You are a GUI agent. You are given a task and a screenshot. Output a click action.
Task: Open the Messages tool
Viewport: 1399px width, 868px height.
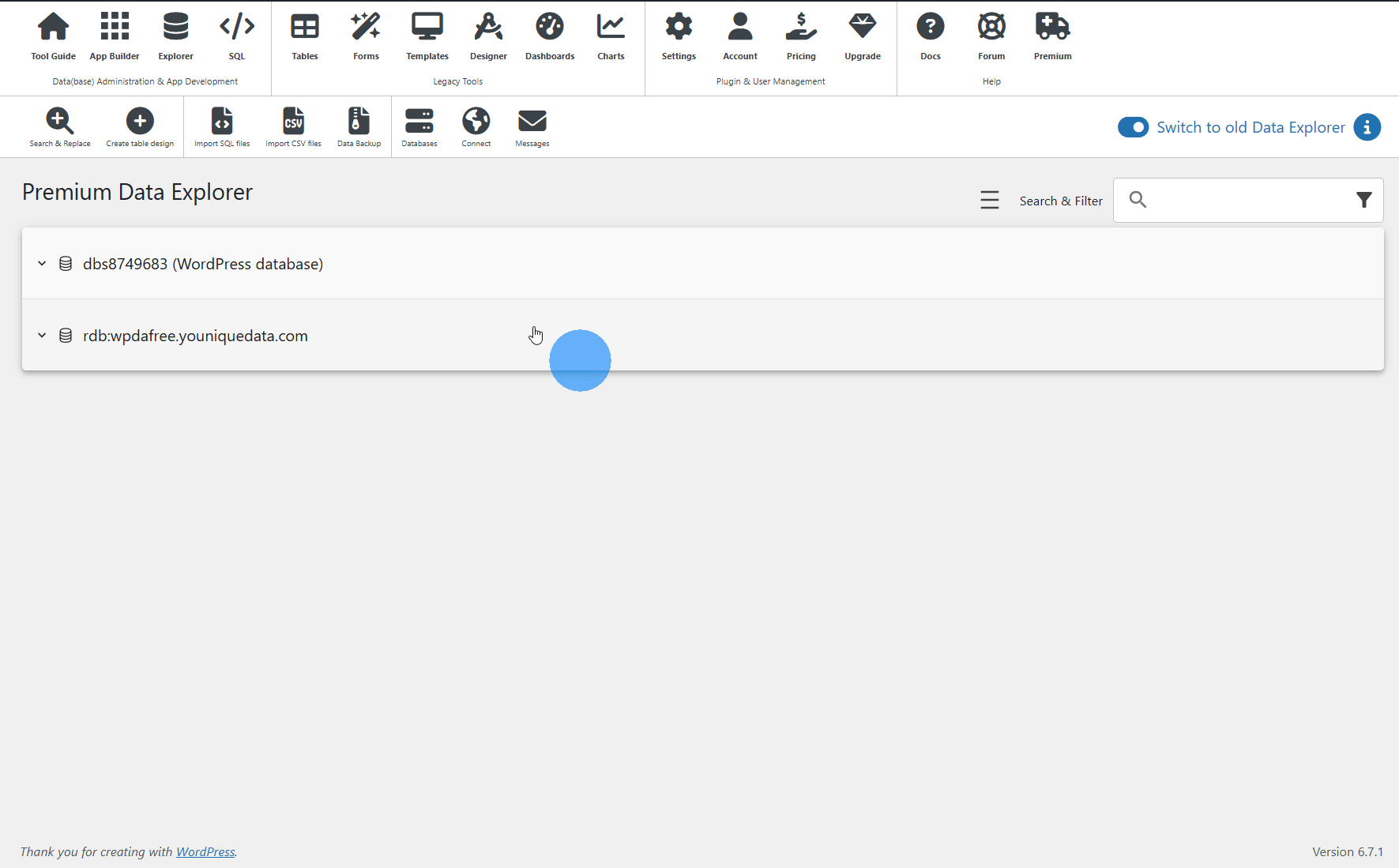[532, 125]
